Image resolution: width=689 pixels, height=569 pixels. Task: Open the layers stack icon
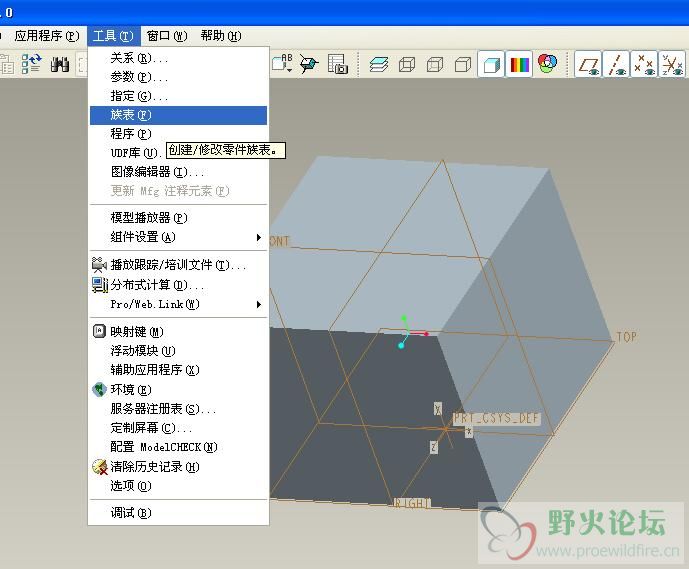point(379,65)
